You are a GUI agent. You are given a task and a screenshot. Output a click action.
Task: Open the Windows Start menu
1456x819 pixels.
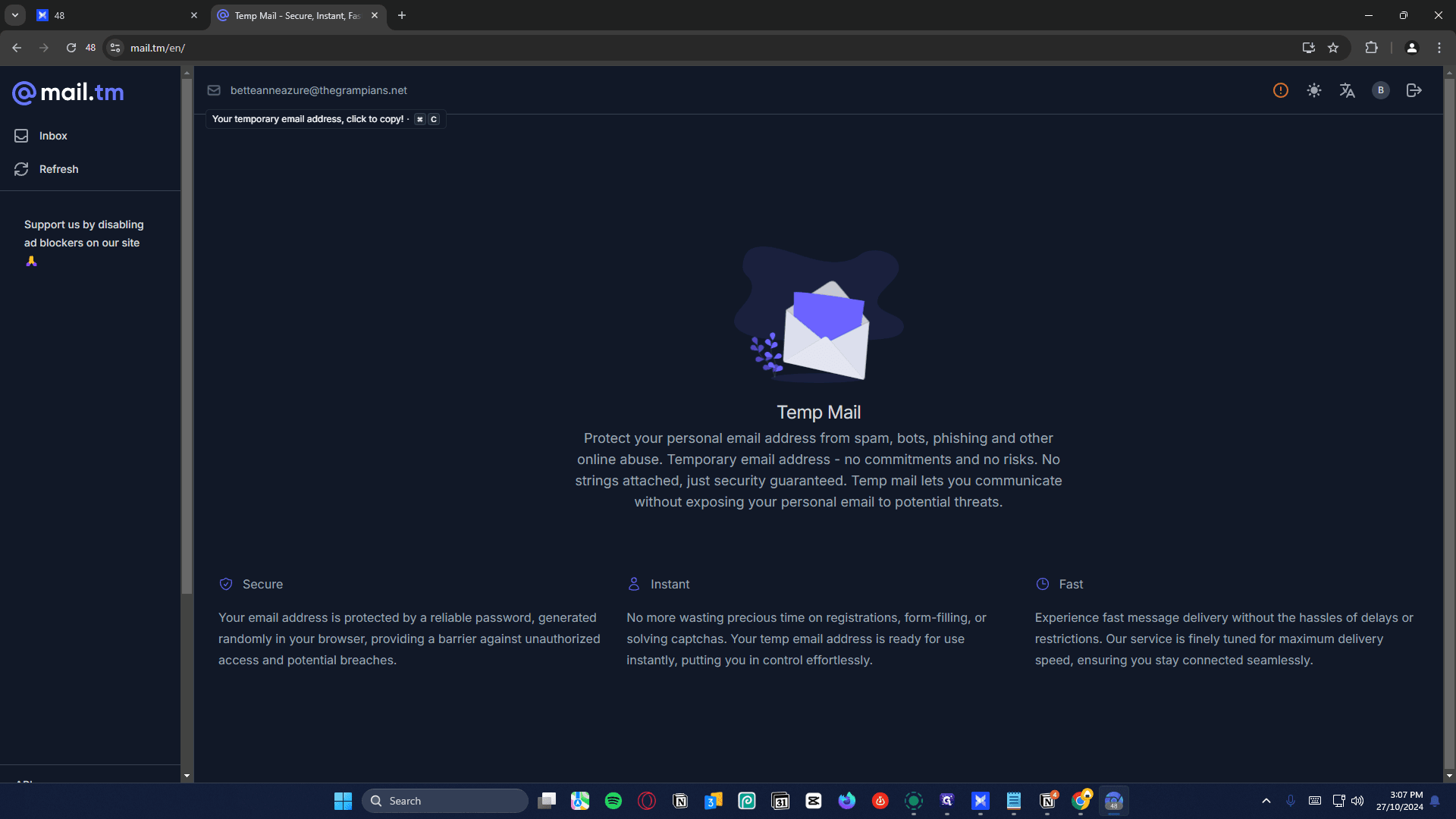point(343,801)
